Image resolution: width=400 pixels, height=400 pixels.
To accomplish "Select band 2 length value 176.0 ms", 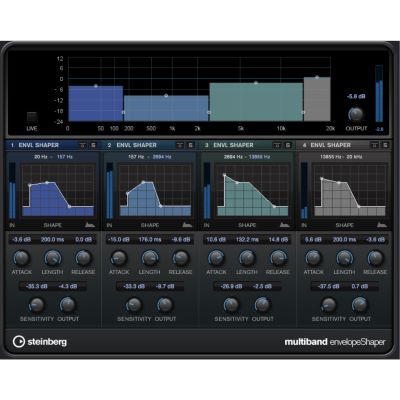I will click(x=150, y=240).
